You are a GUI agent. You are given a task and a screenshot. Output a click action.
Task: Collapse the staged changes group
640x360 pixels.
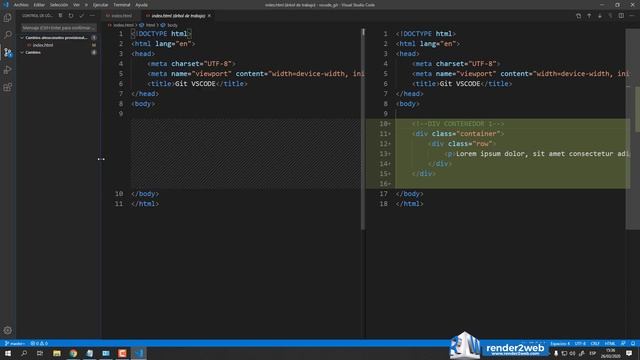22,38
